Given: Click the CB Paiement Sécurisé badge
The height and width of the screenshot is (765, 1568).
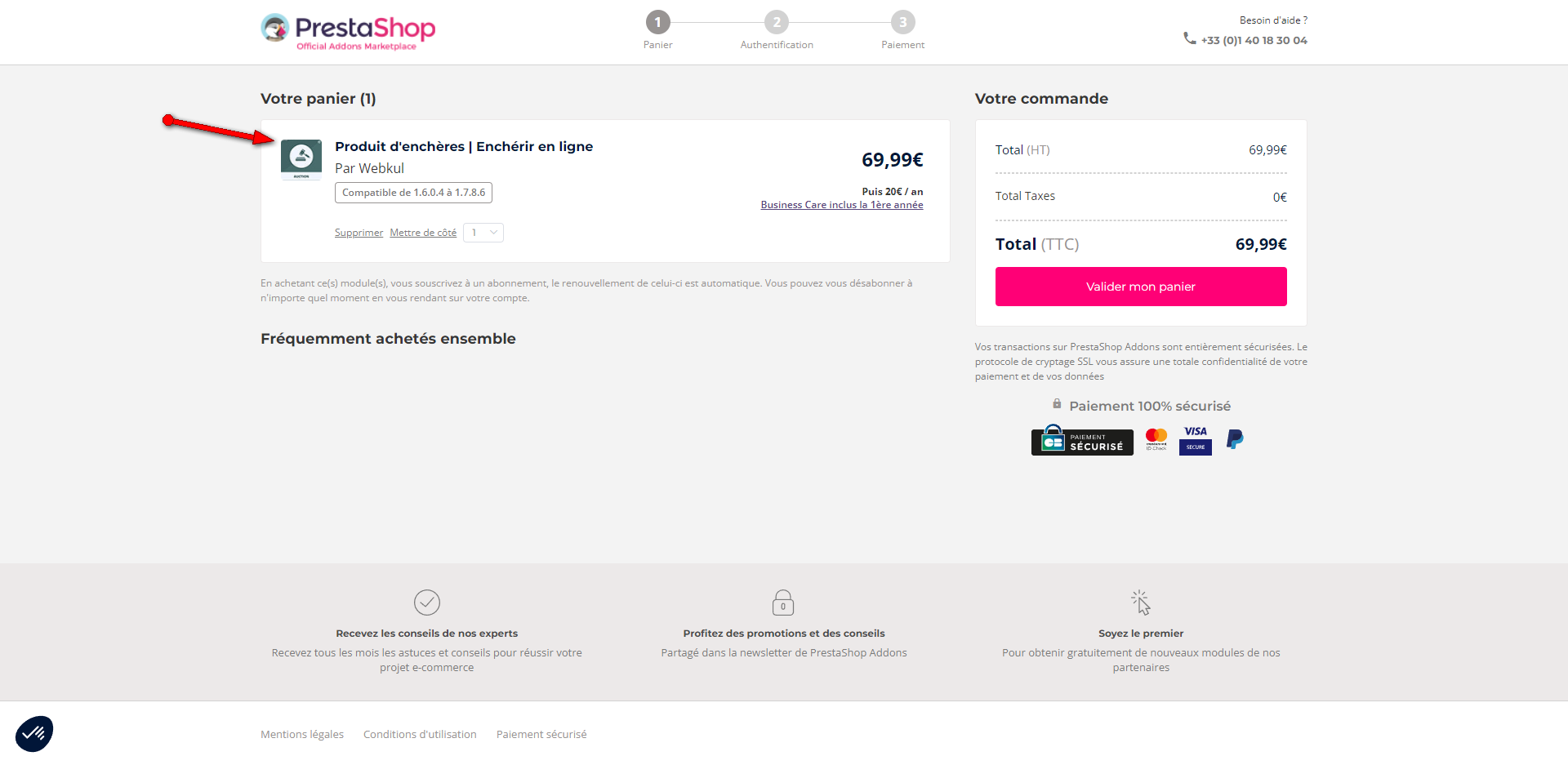Looking at the screenshot, I should [1082, 441].
